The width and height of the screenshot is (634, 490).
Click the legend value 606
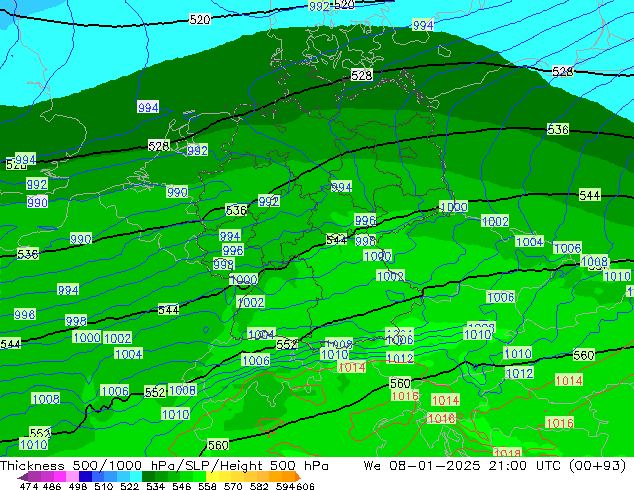tap(305, 486)
